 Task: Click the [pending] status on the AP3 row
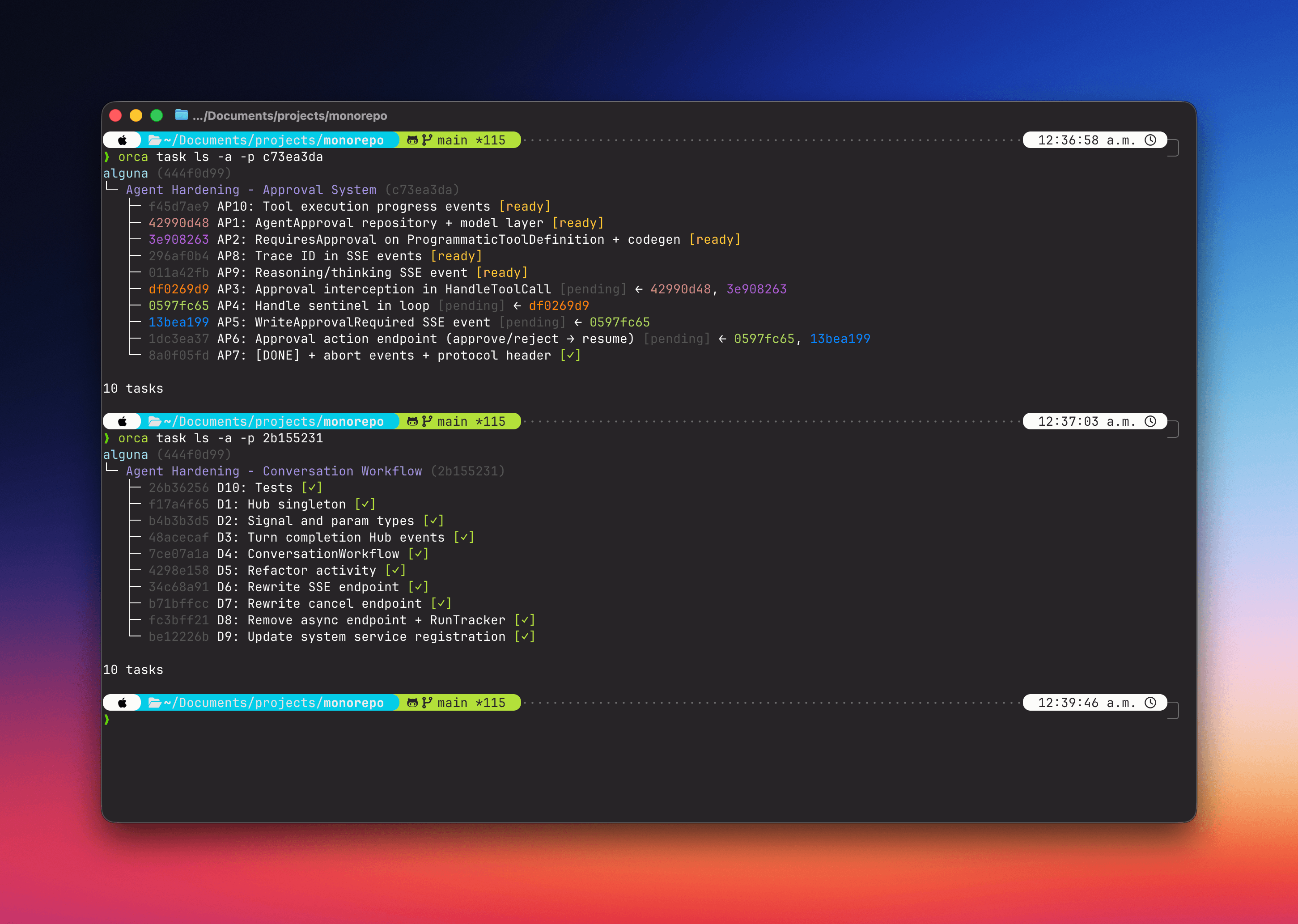pos(593,289)
